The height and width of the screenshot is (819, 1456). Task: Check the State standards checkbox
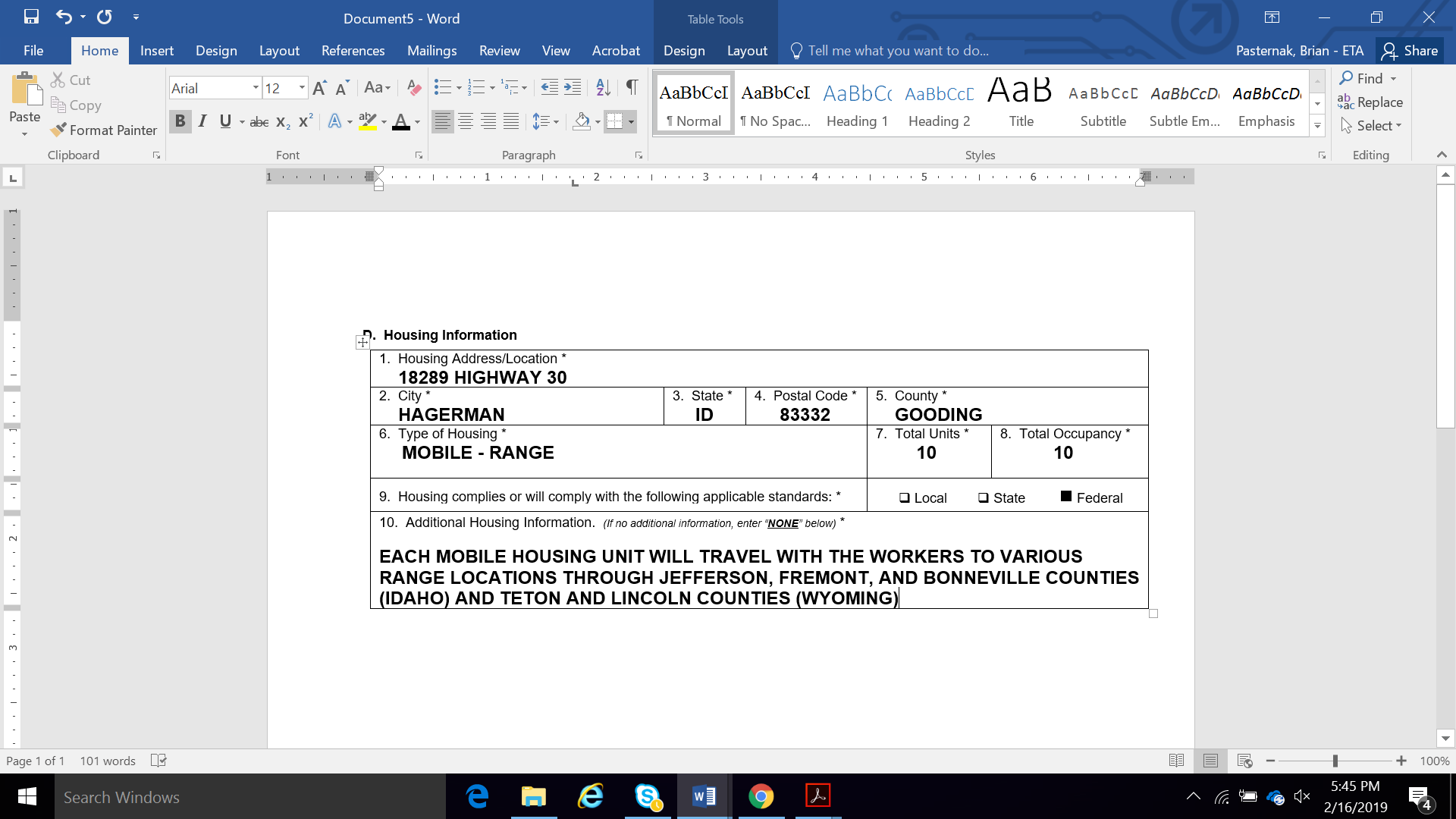pos(983,498)
